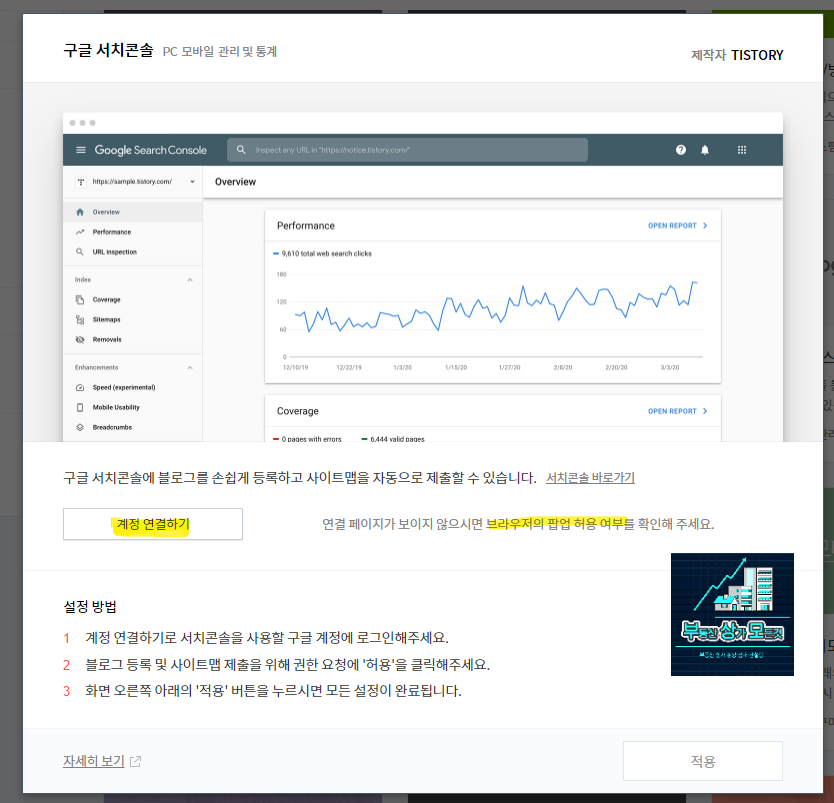Click the Coverage pages icon in sidebar
834x803 pixels.
80,299
